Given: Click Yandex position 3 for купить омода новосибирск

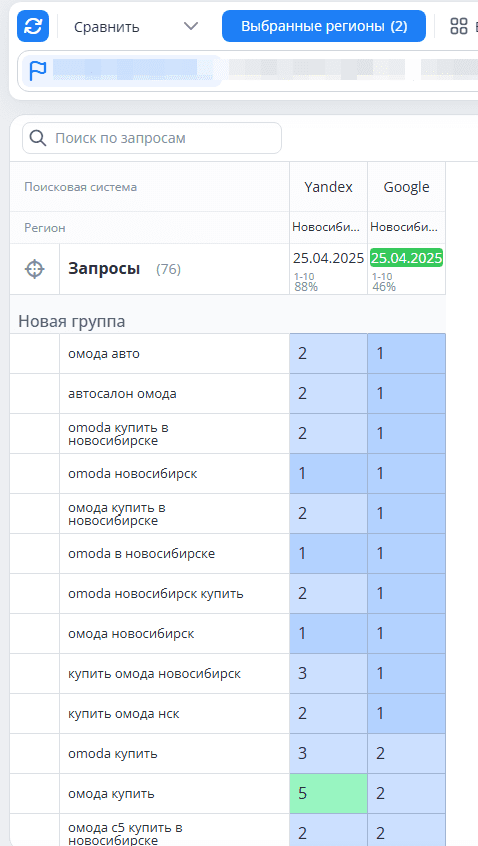Looking at the screenshot, I should (x=329, y=673).
